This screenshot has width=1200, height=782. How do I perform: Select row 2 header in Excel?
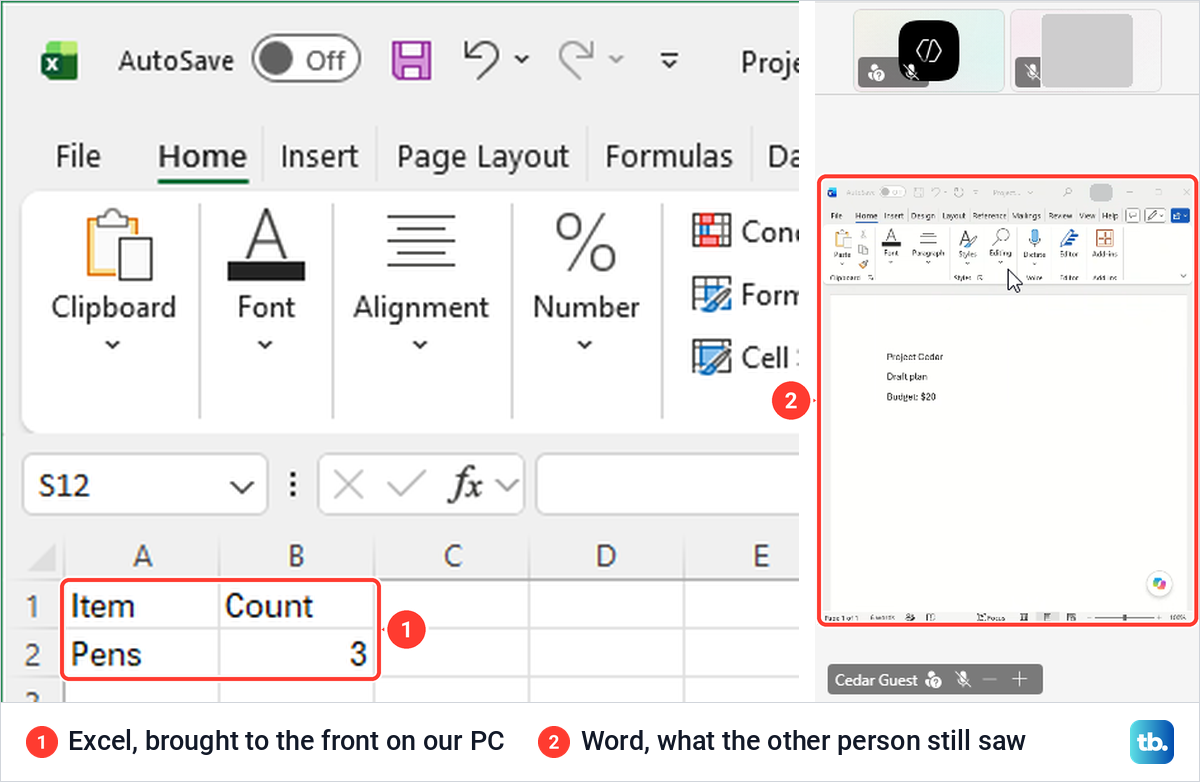pos(32,655)
